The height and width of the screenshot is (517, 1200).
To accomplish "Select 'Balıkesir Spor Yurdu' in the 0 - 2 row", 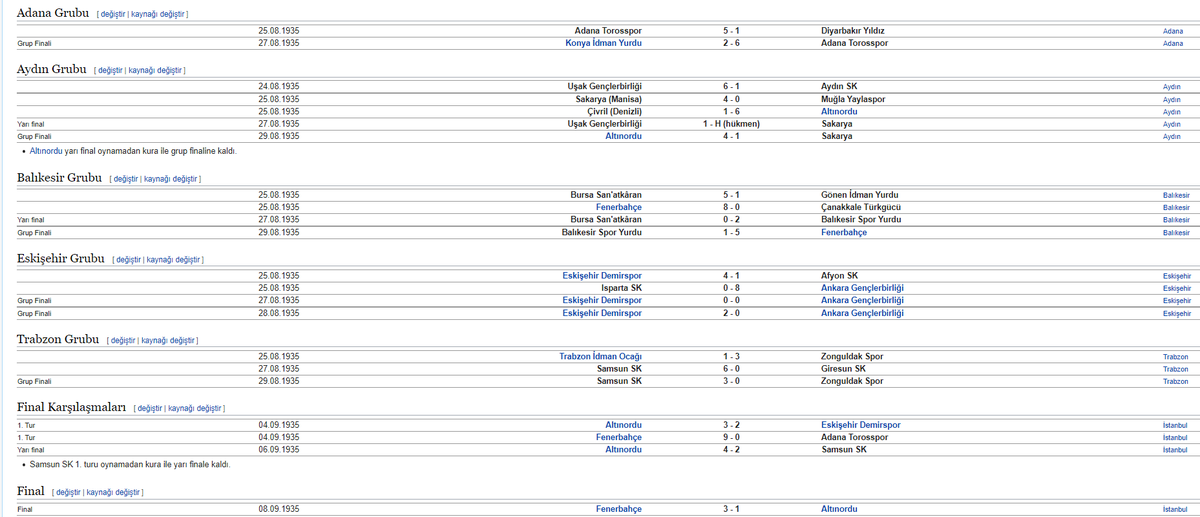I will click(x=861, y=219).
